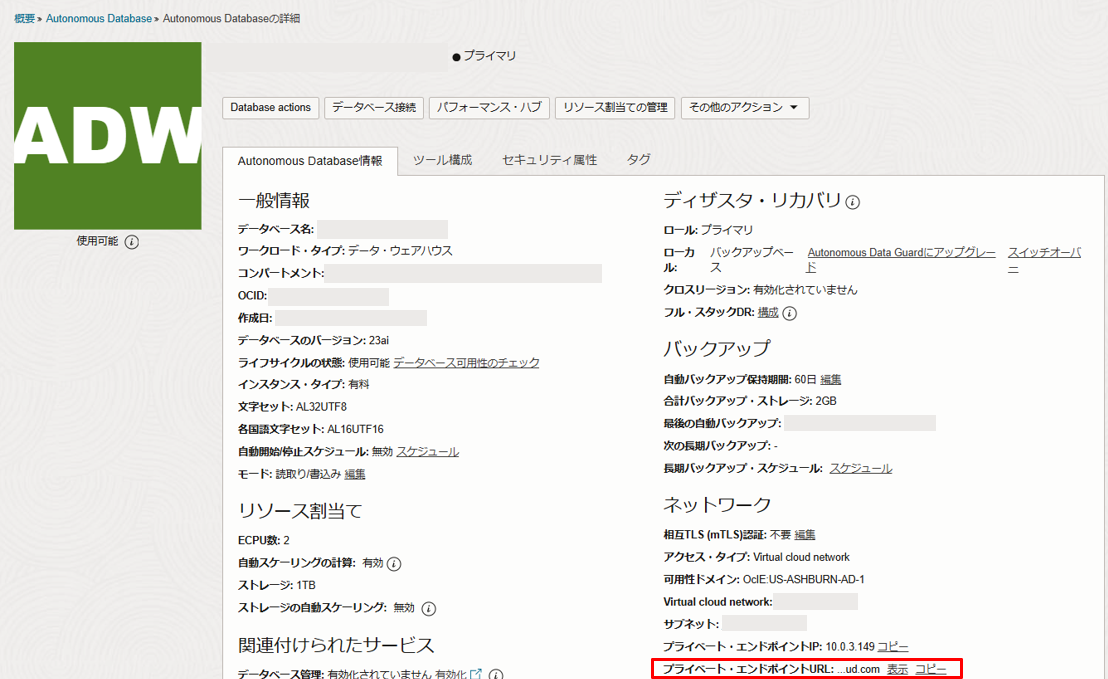The image size is (1108, 679).
Task: Copy the プライベート・エンドポイントIP address
Action: 893,646
